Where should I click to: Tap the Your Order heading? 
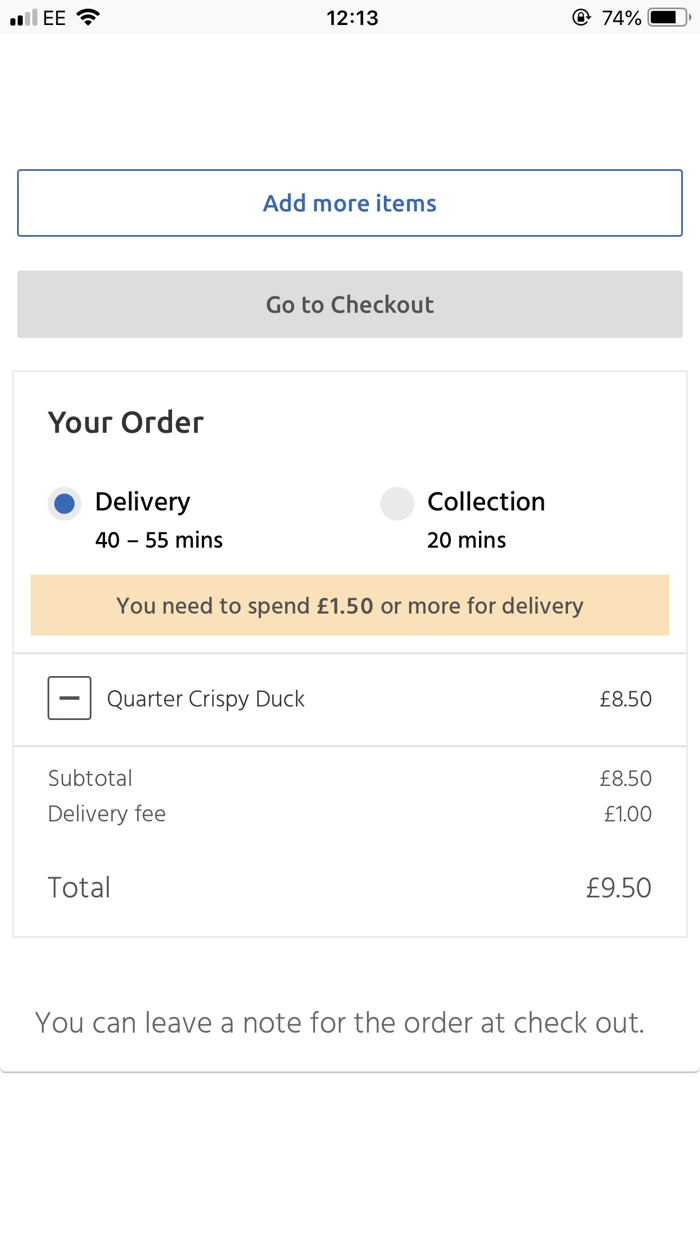[125, 422]
